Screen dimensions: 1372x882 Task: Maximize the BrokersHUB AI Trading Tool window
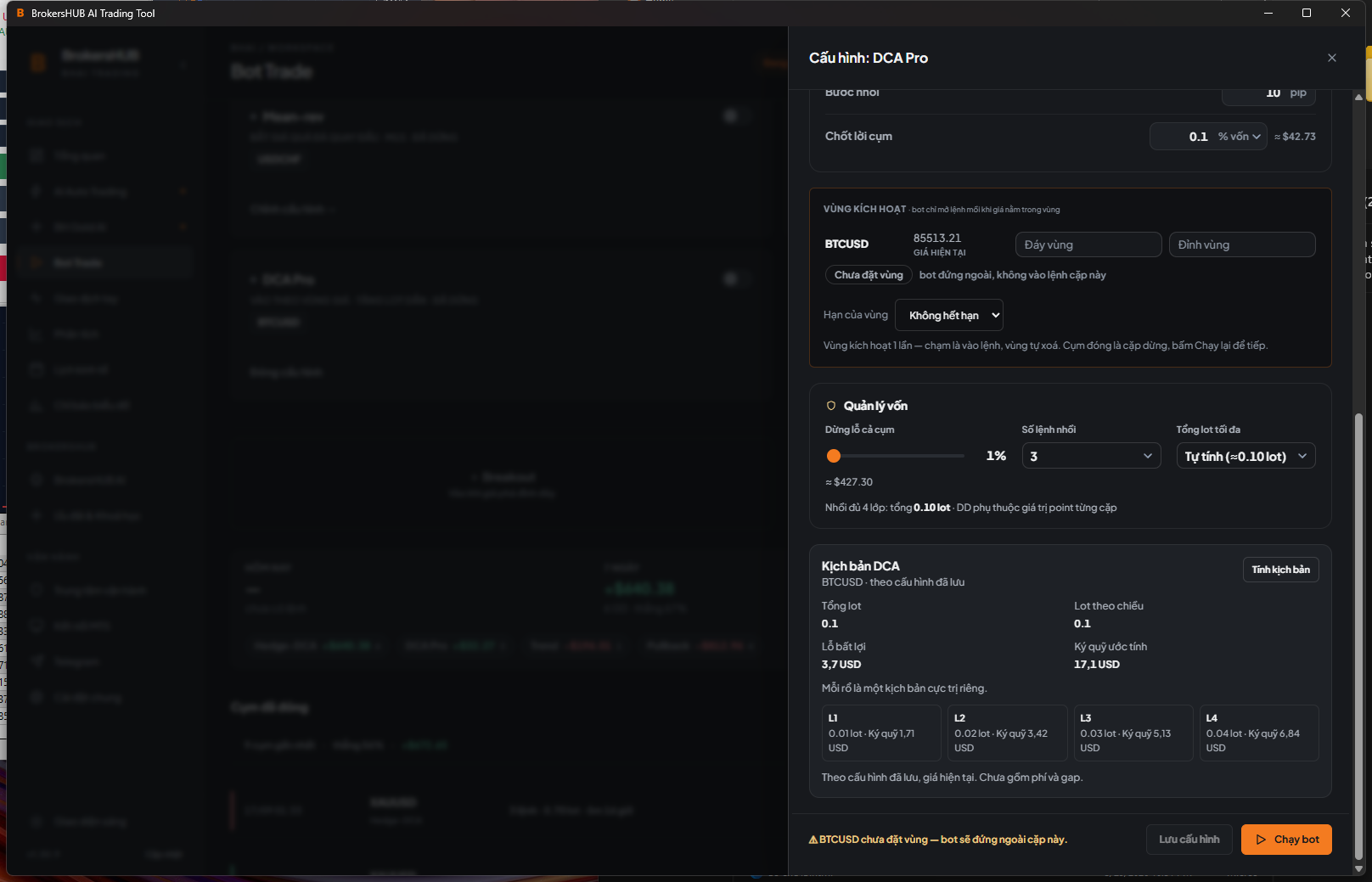(1307, 13)
